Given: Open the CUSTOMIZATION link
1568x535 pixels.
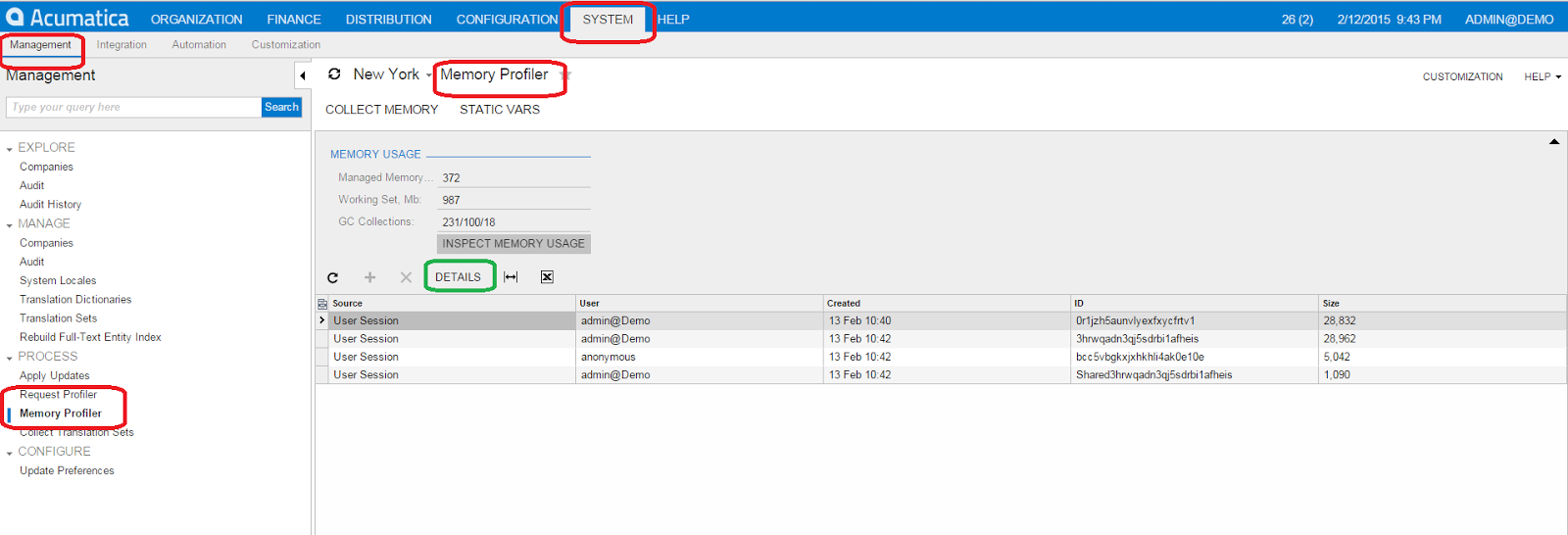Looking at the screenshot, I should coord(1462,76).
